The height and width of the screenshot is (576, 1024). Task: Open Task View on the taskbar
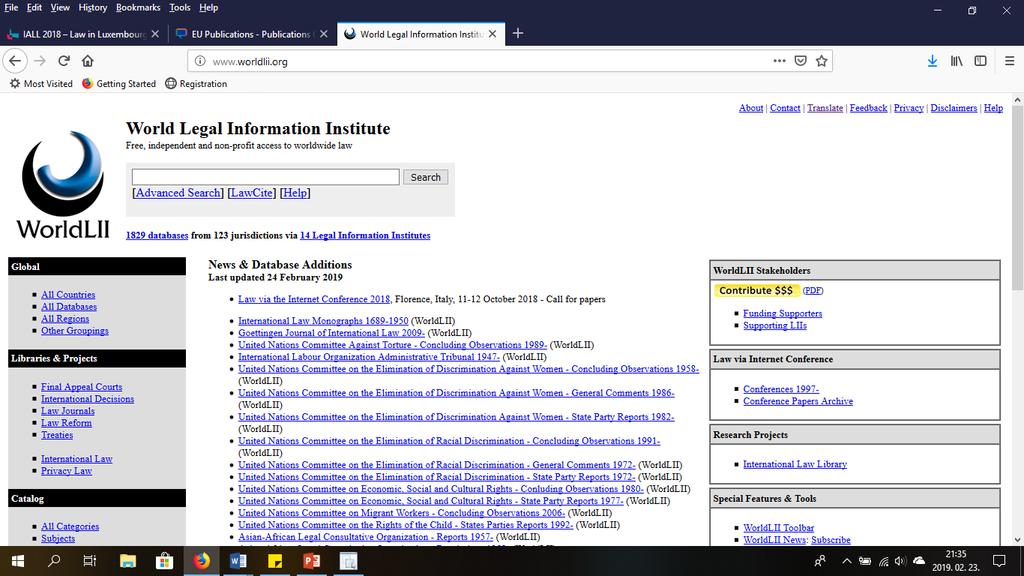coord(89,561)
